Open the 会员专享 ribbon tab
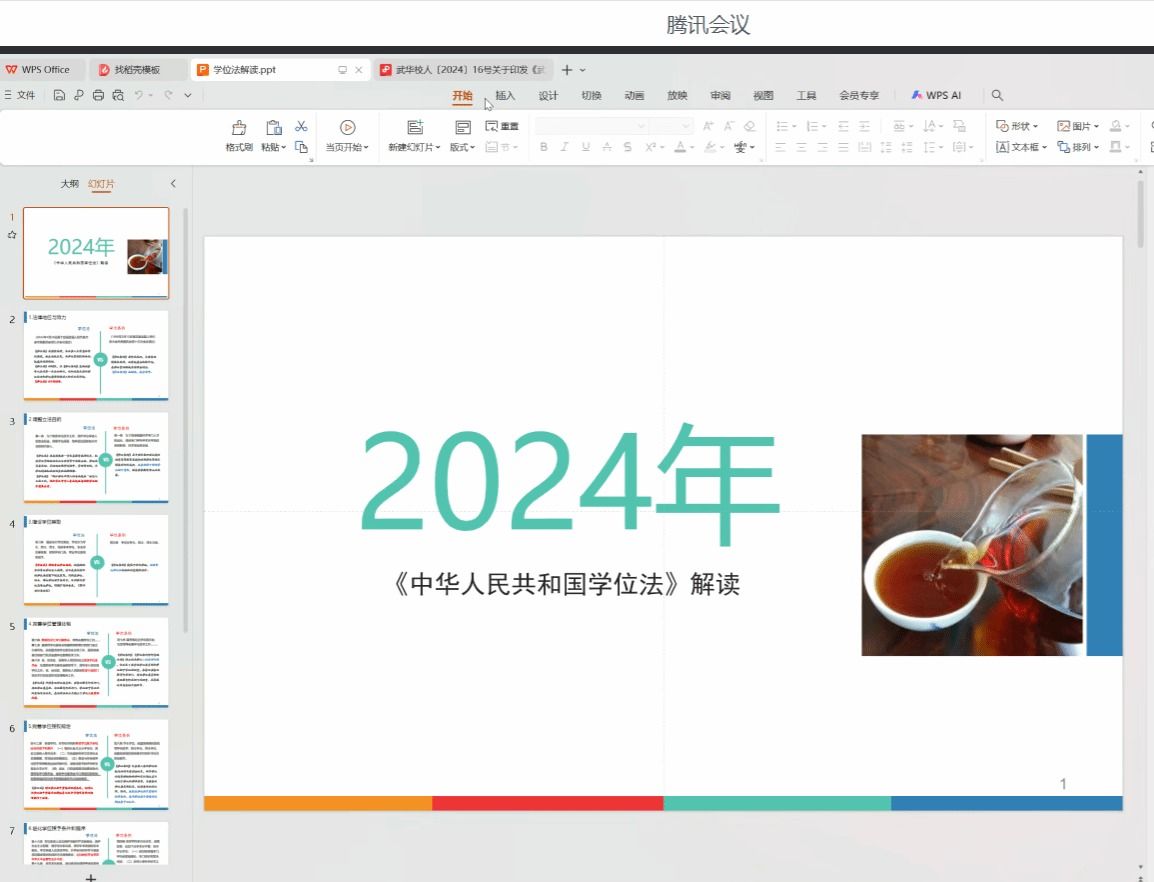The image size is (1154, 882). pos(859,95)
